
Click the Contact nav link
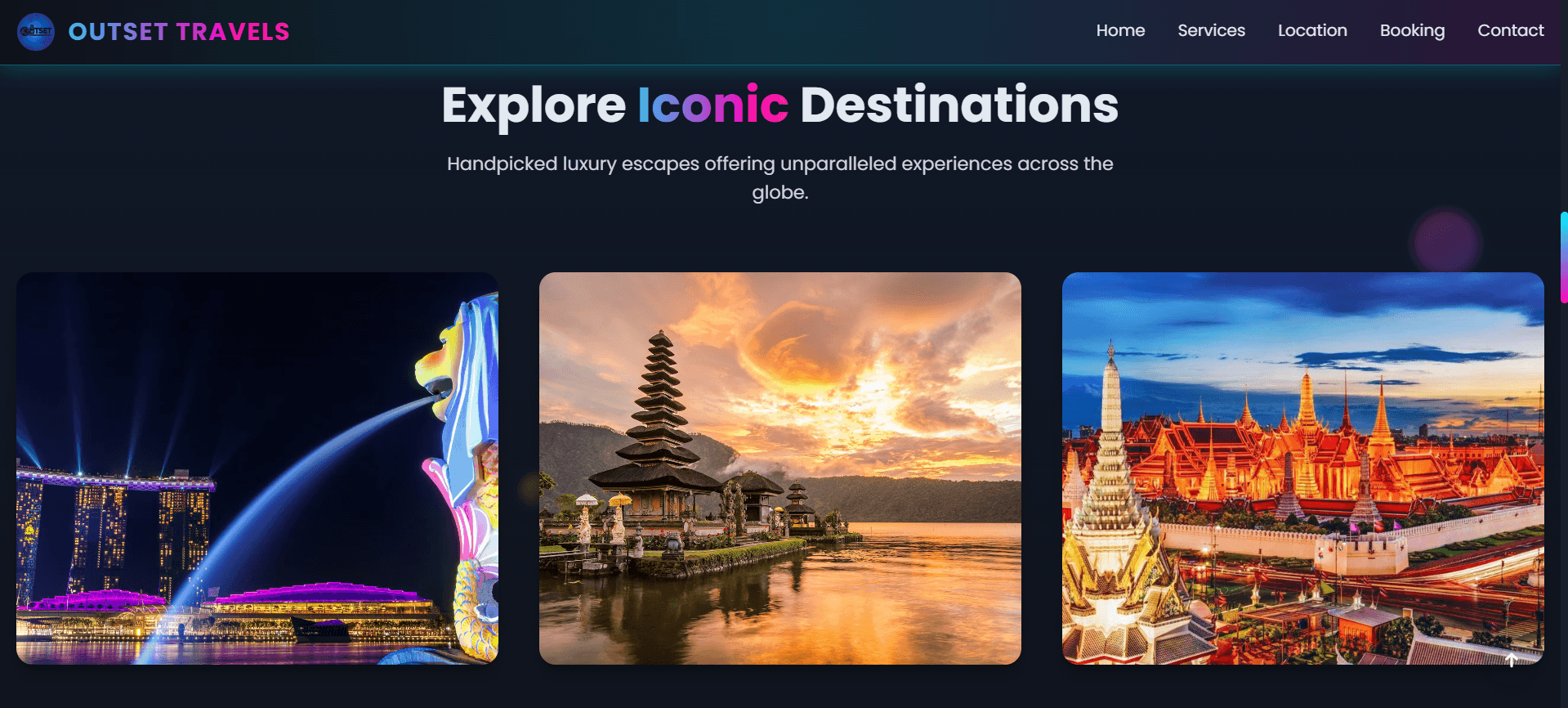[1511, 30]
